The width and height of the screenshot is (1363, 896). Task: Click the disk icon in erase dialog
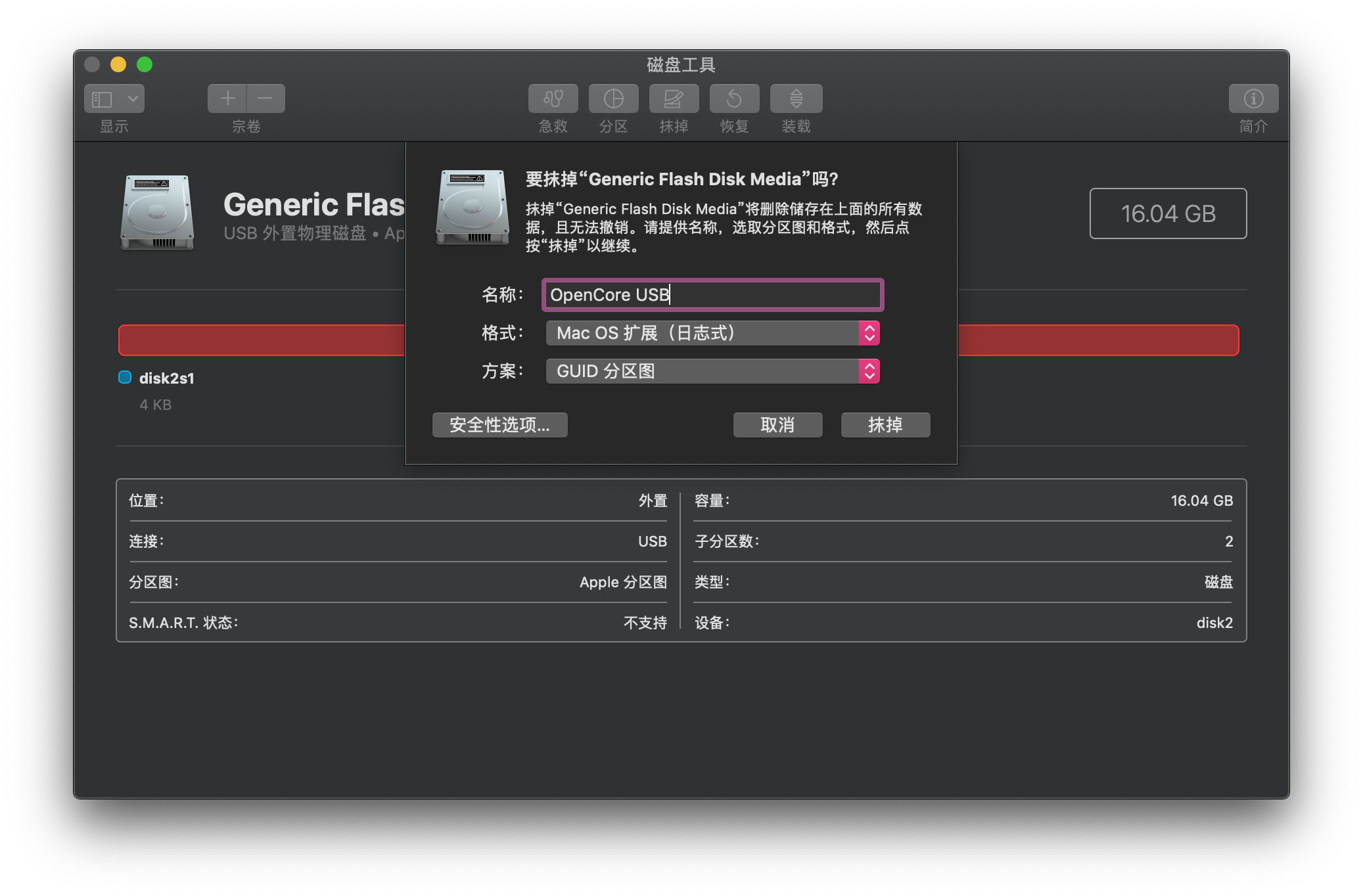pos(473,207)
